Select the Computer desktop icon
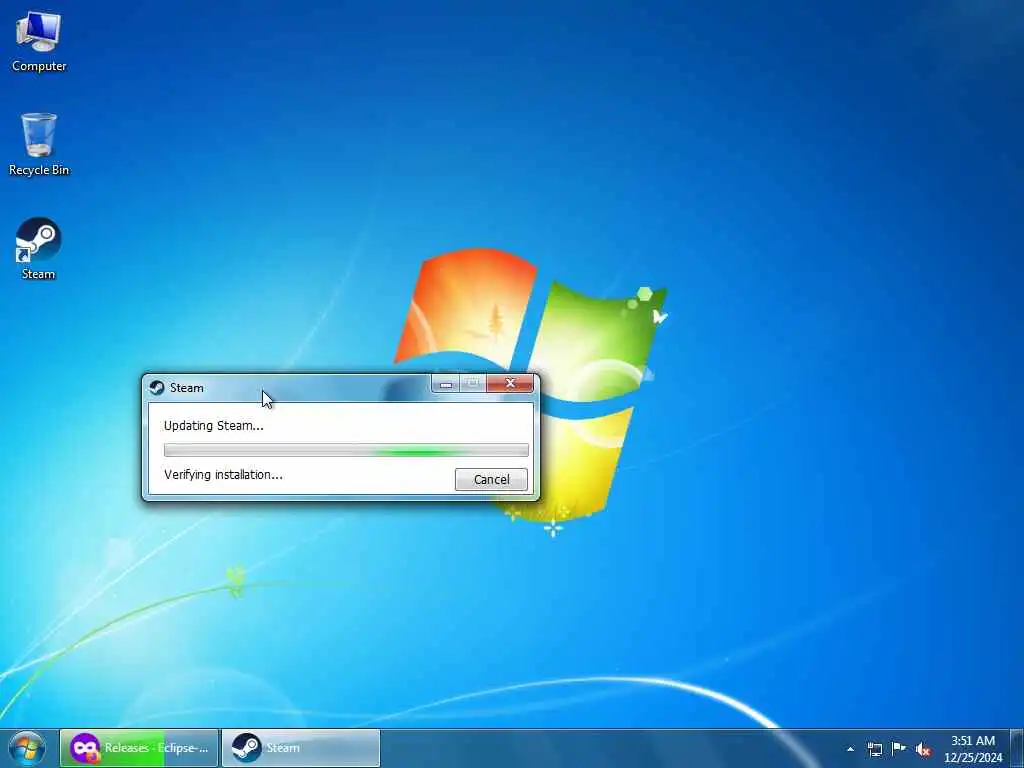1024x768 pixels. click(x=39, y=42)
